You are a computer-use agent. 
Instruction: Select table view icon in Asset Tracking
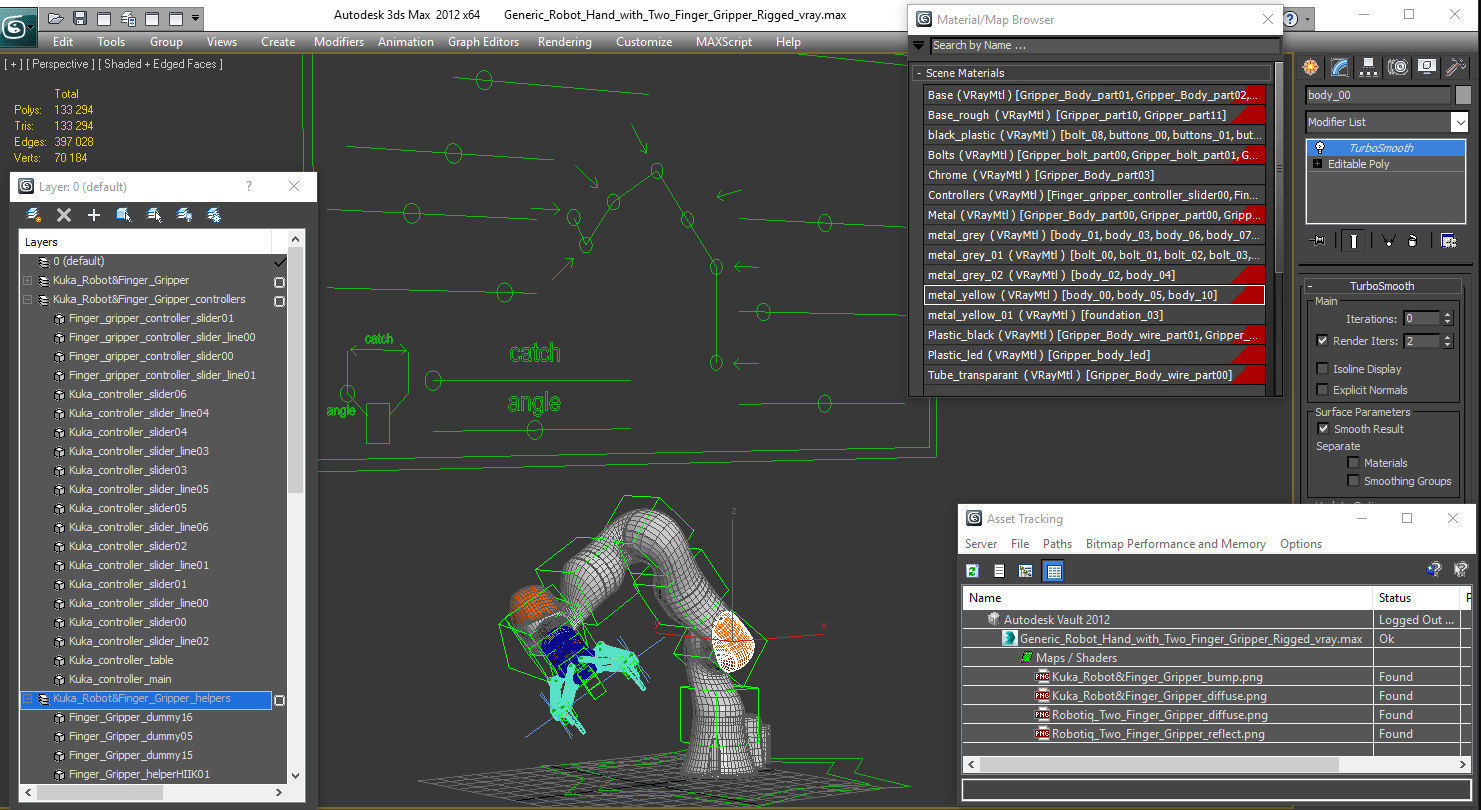point(1053,571)
